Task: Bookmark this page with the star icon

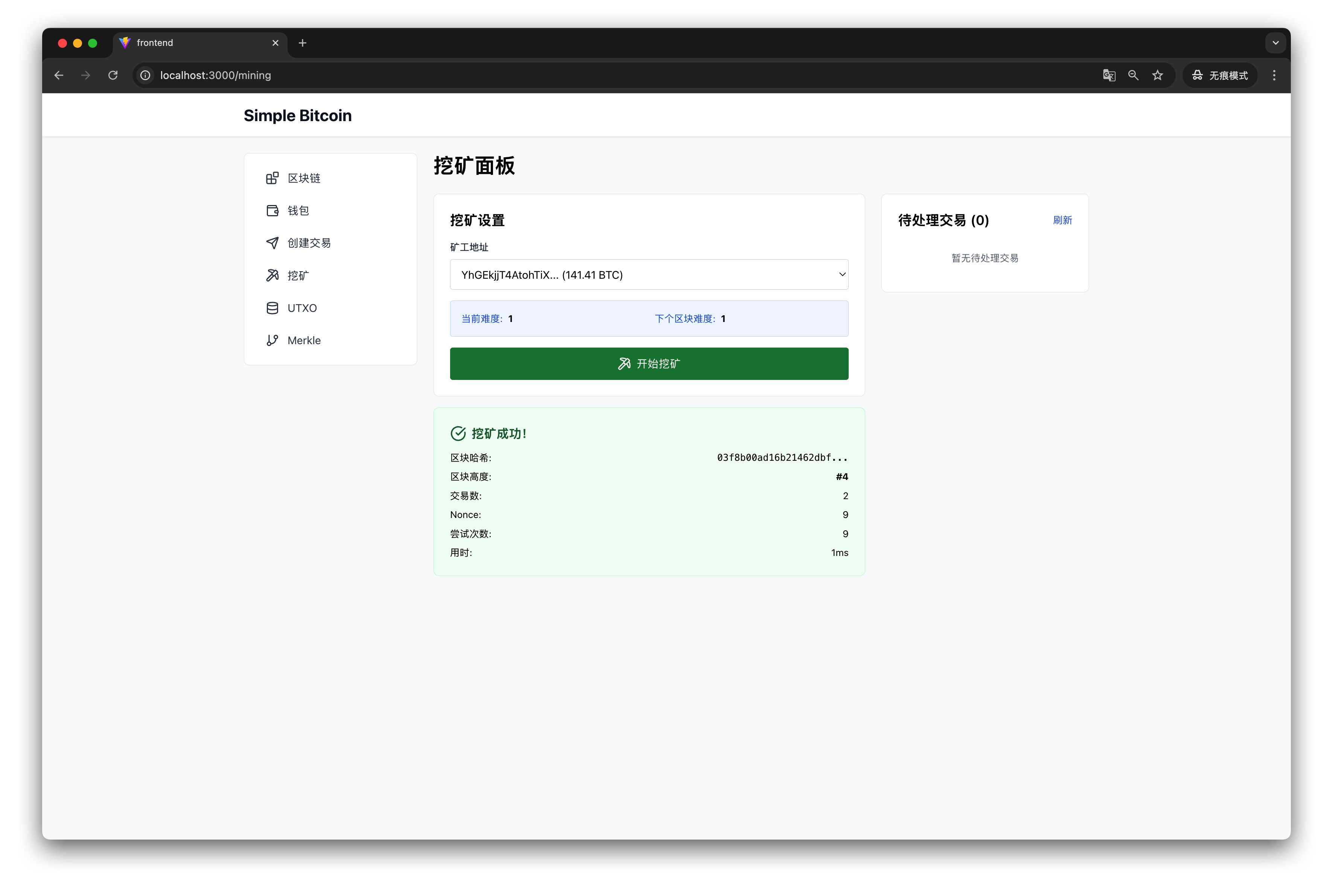Action: point(1157,76)
